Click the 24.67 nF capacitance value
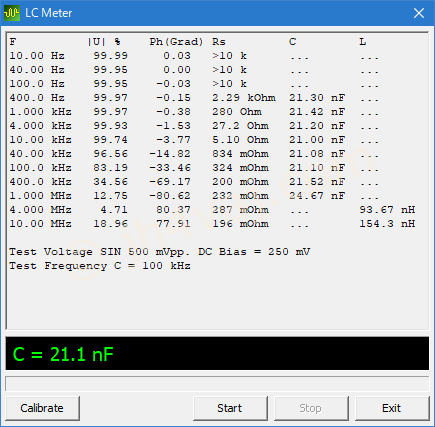 tap(317, 196)
